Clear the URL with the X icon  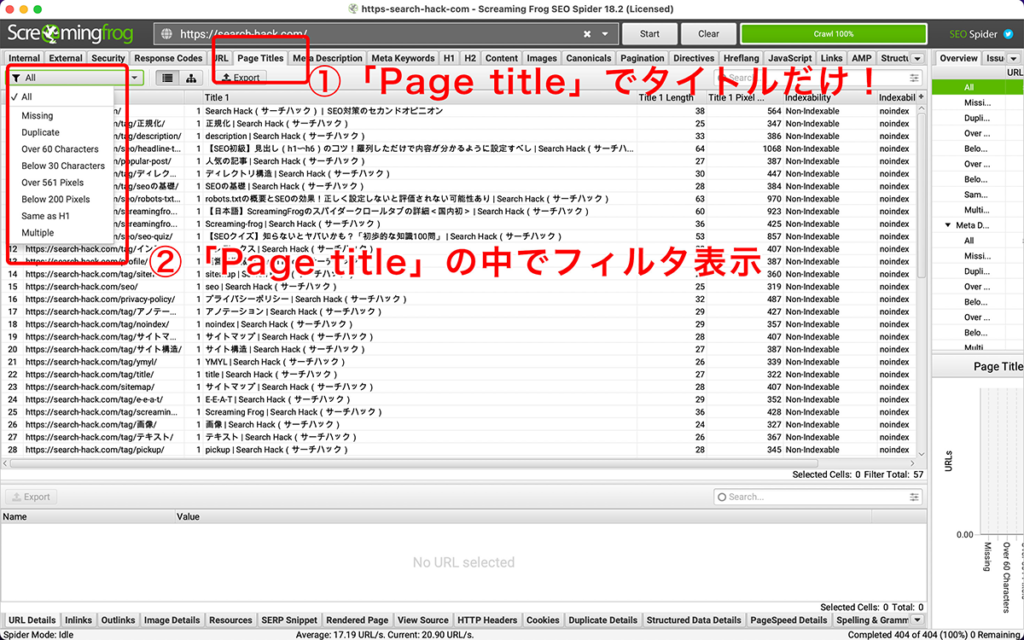[587, 34]
